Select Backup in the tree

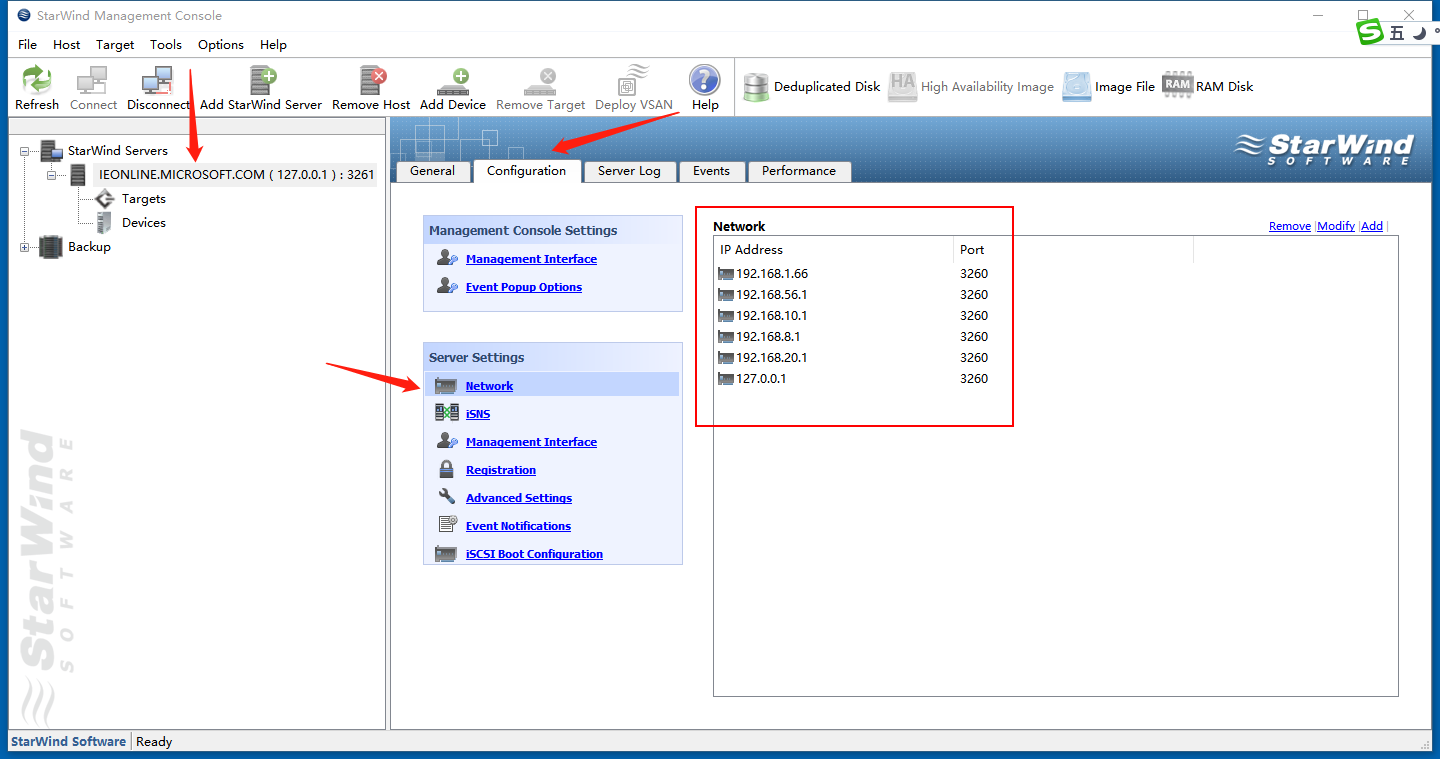[89, 247]
